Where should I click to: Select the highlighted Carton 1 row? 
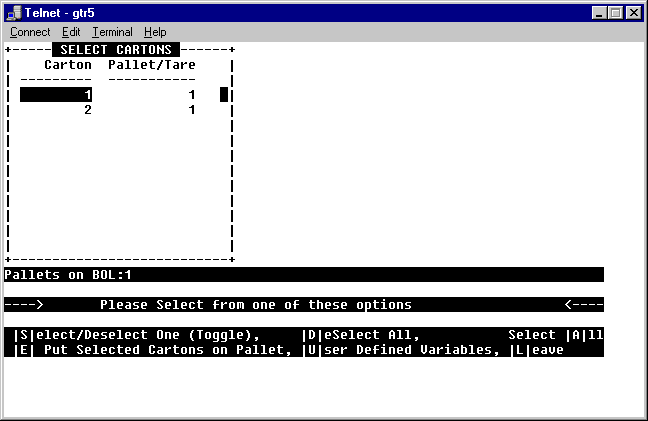click(x=56, y=95)
